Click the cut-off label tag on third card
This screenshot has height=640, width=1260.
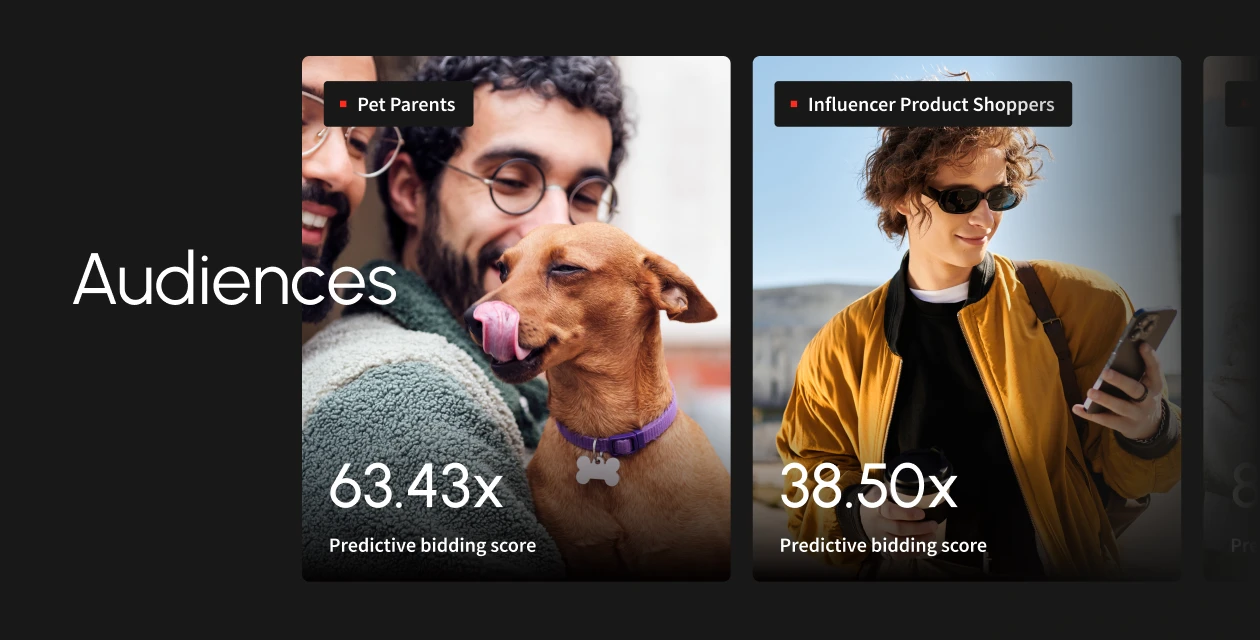coord(1243,104)
